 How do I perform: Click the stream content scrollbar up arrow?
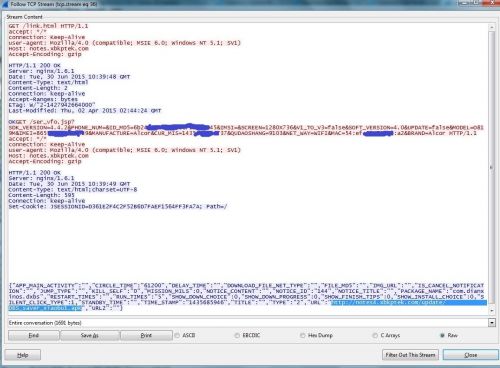coord(491,27)
